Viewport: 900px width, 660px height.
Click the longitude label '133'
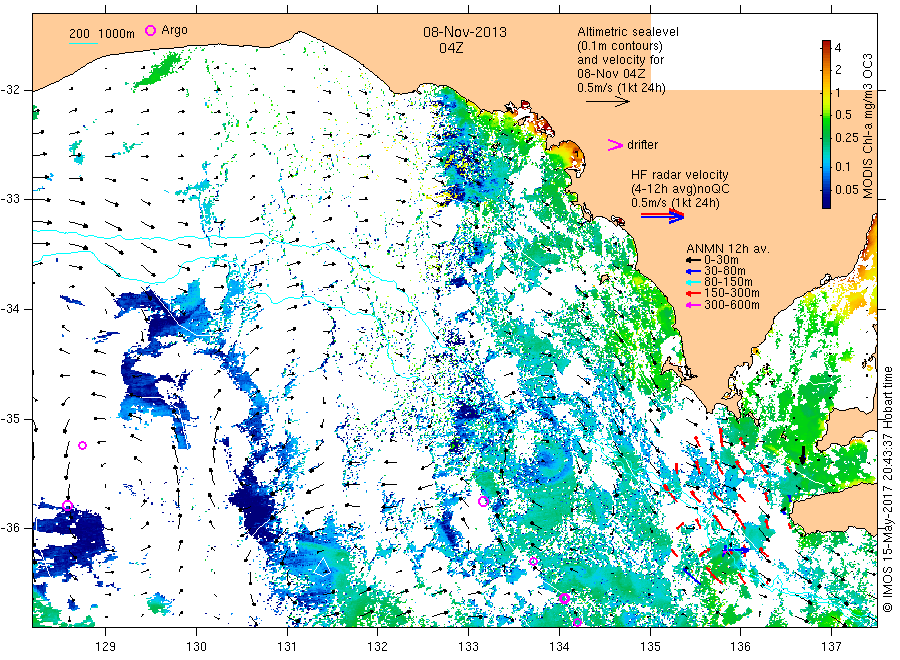coord(468,647)
